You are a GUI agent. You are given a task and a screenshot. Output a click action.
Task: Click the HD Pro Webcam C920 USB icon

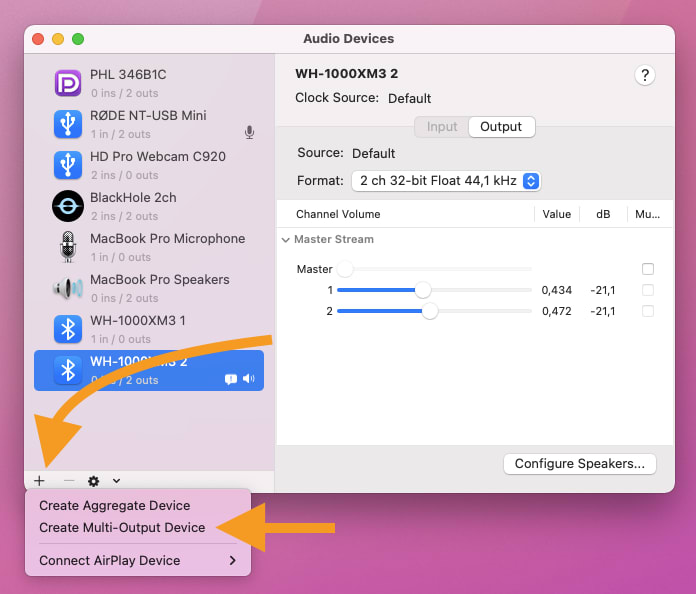pyautogui.click(x=67, y=165)
